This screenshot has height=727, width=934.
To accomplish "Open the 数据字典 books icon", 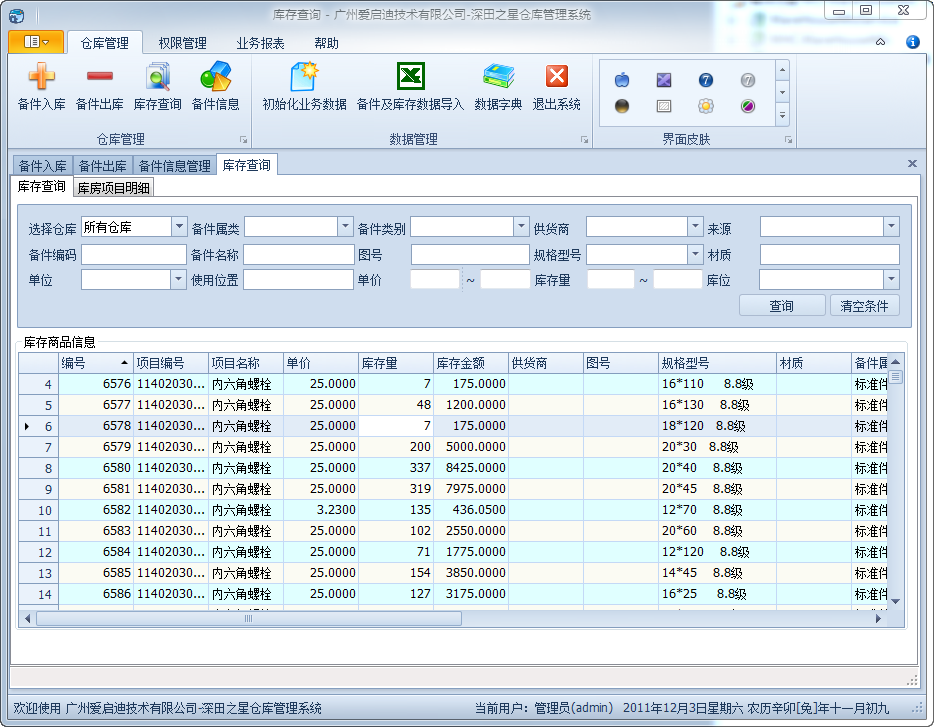I will tap(498, 76).
